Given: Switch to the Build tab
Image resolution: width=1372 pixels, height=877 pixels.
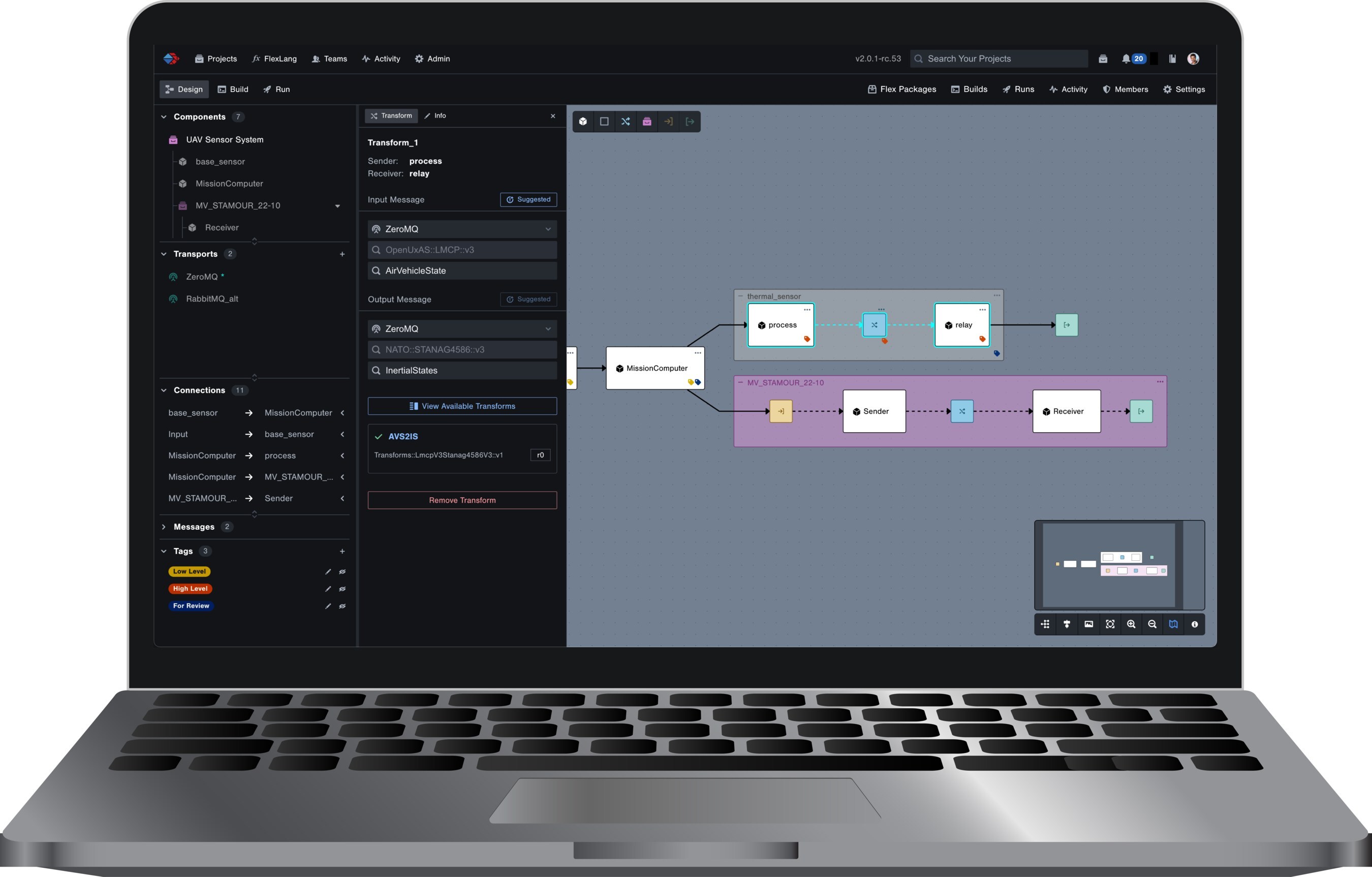Looking at the screenshot, I should (x=233, y=89).
